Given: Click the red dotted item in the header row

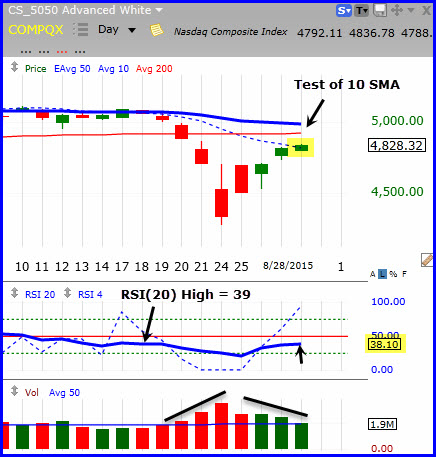Looking at the screenshot, I should (62, 52).
